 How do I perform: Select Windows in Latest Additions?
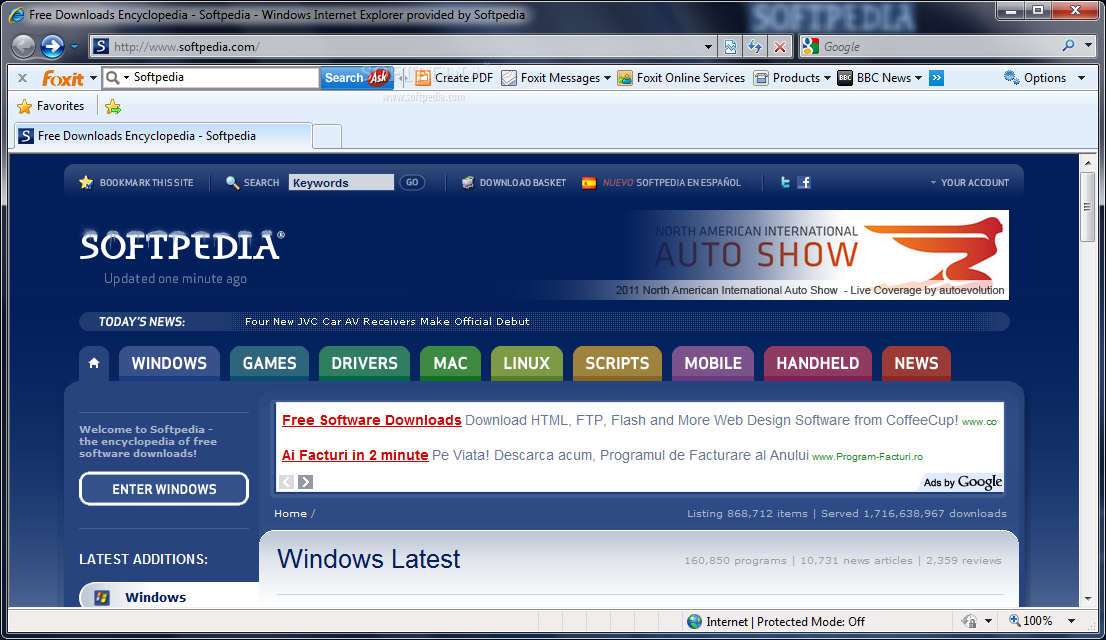(x=169, y=597)
